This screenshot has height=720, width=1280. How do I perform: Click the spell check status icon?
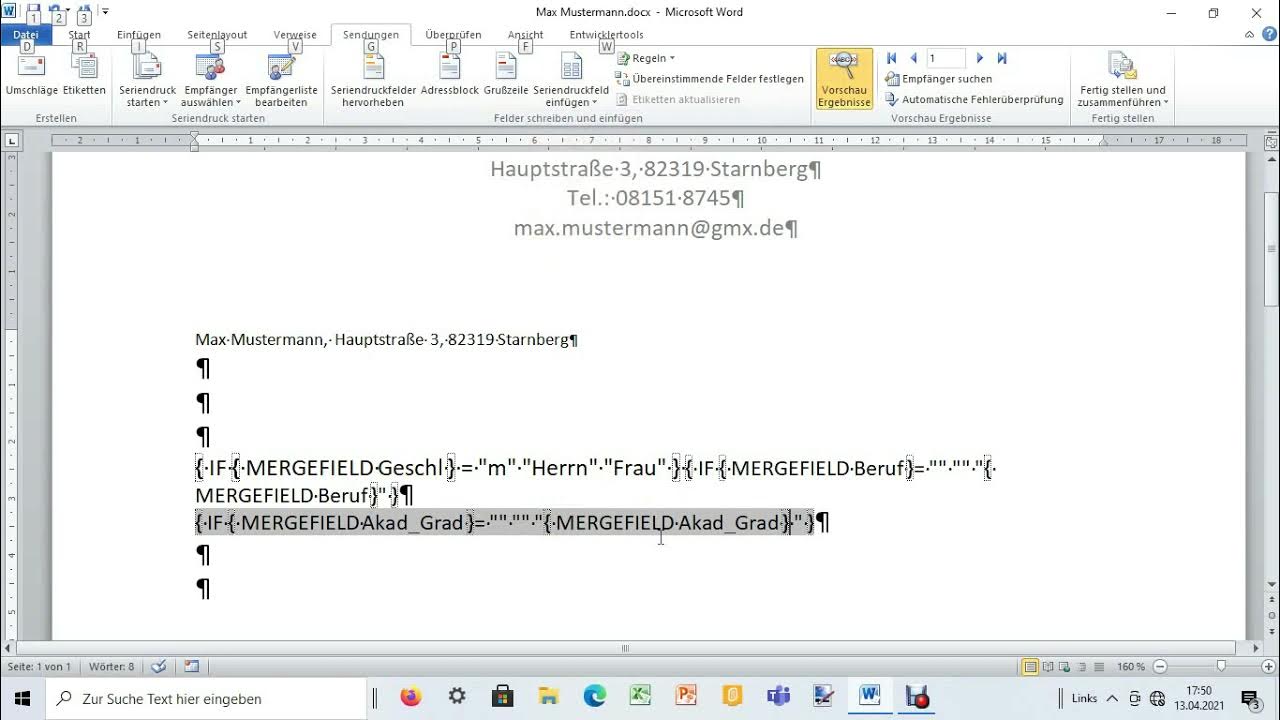tap(157, 666)
